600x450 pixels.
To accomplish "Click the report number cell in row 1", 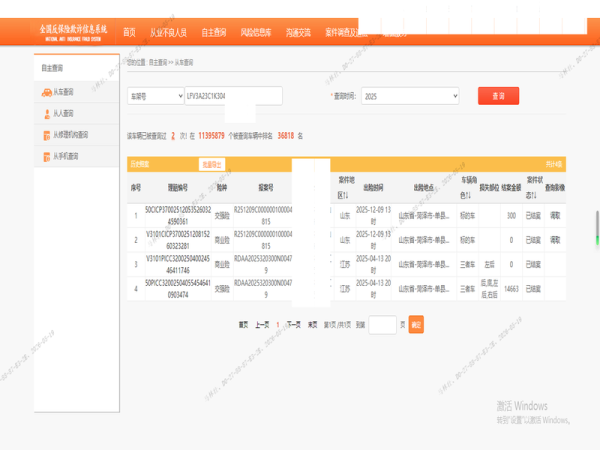I will coord(263,216).
